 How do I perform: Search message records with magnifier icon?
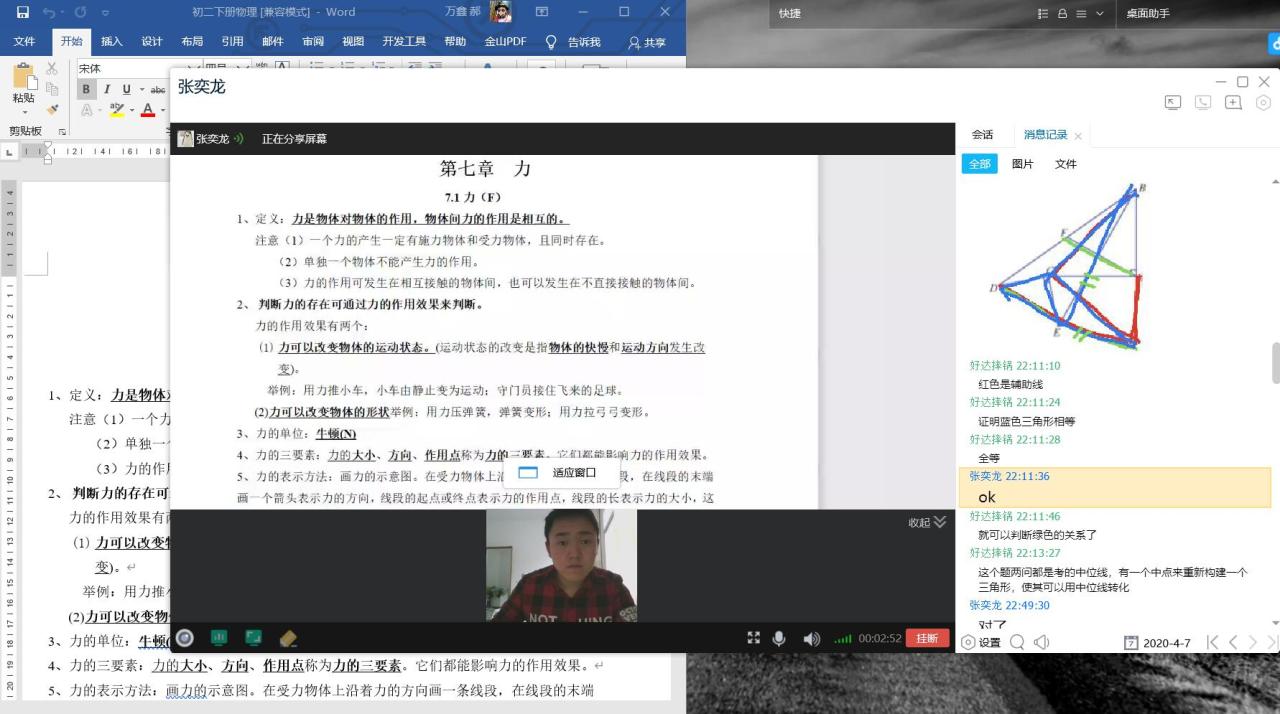pyautogui.click(x=1016, y=643)
